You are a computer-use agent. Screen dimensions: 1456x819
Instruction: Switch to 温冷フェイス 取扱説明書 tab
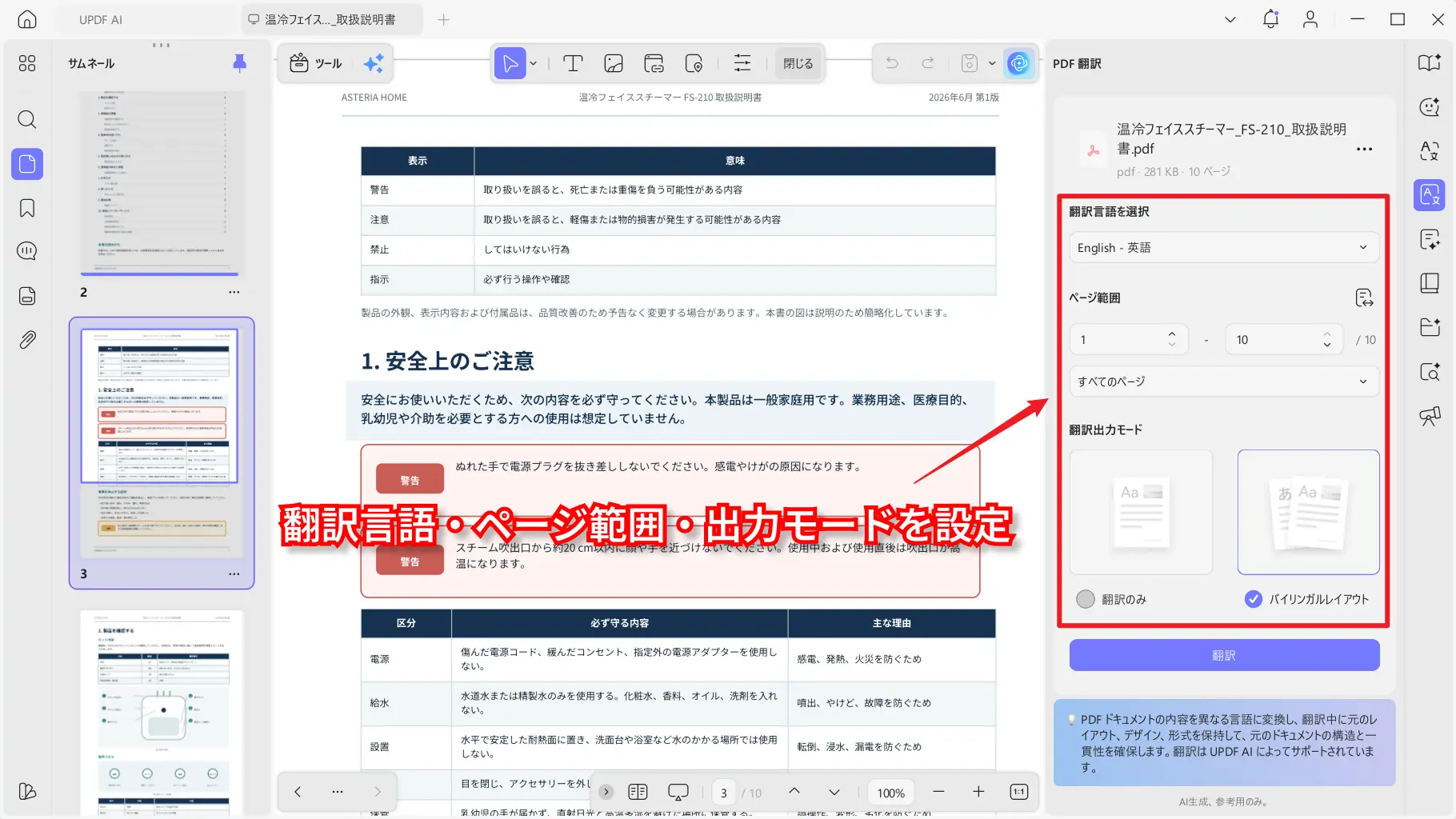pyautogui.click(x=331, y=19)
